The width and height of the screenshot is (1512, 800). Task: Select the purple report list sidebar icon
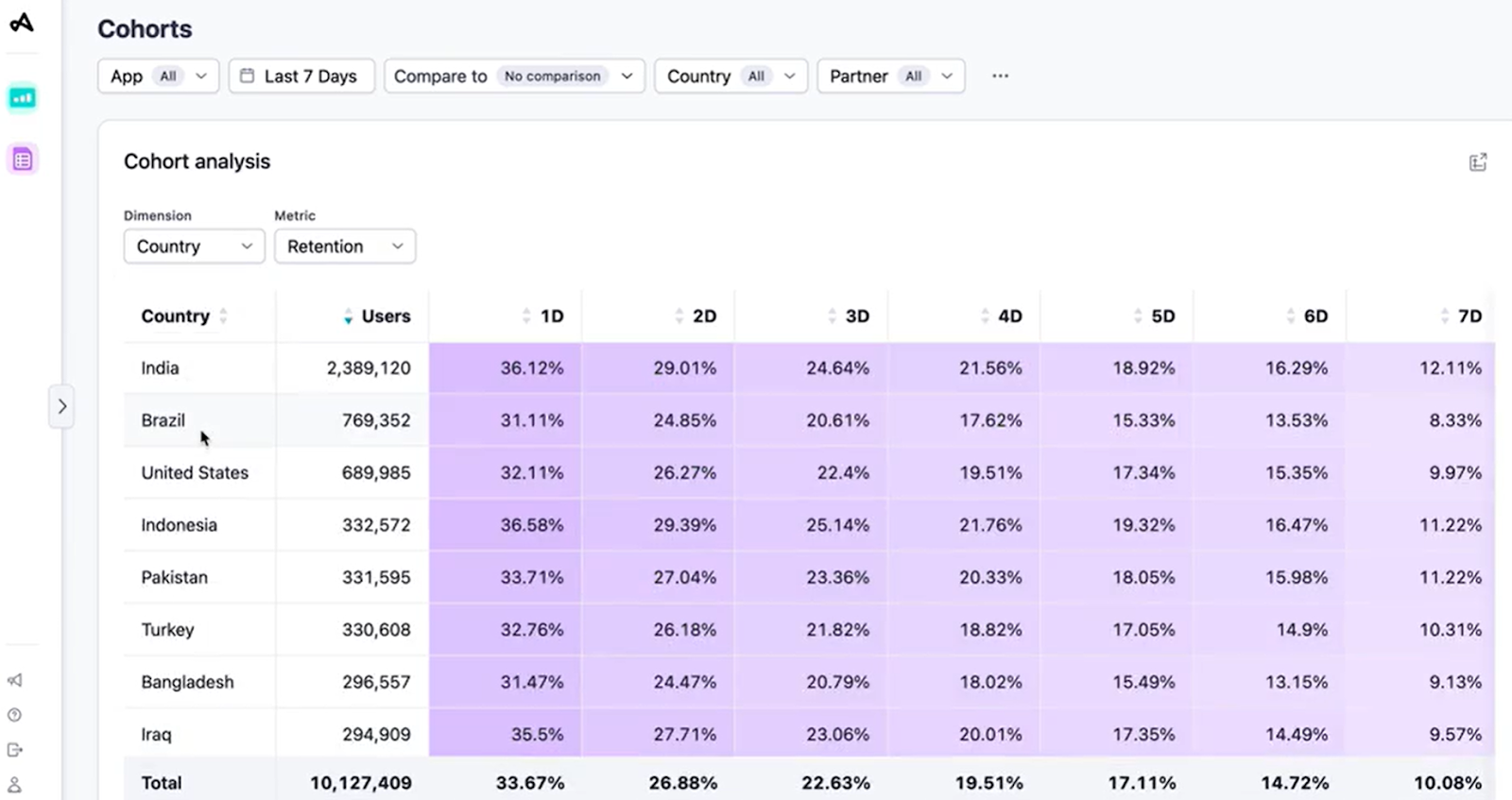23,160
